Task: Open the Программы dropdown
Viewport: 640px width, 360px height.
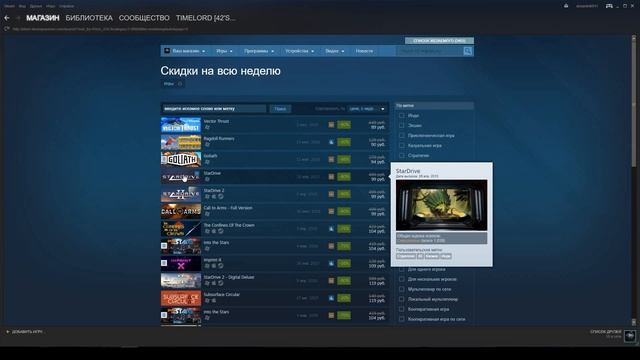Action: [259, 51]
